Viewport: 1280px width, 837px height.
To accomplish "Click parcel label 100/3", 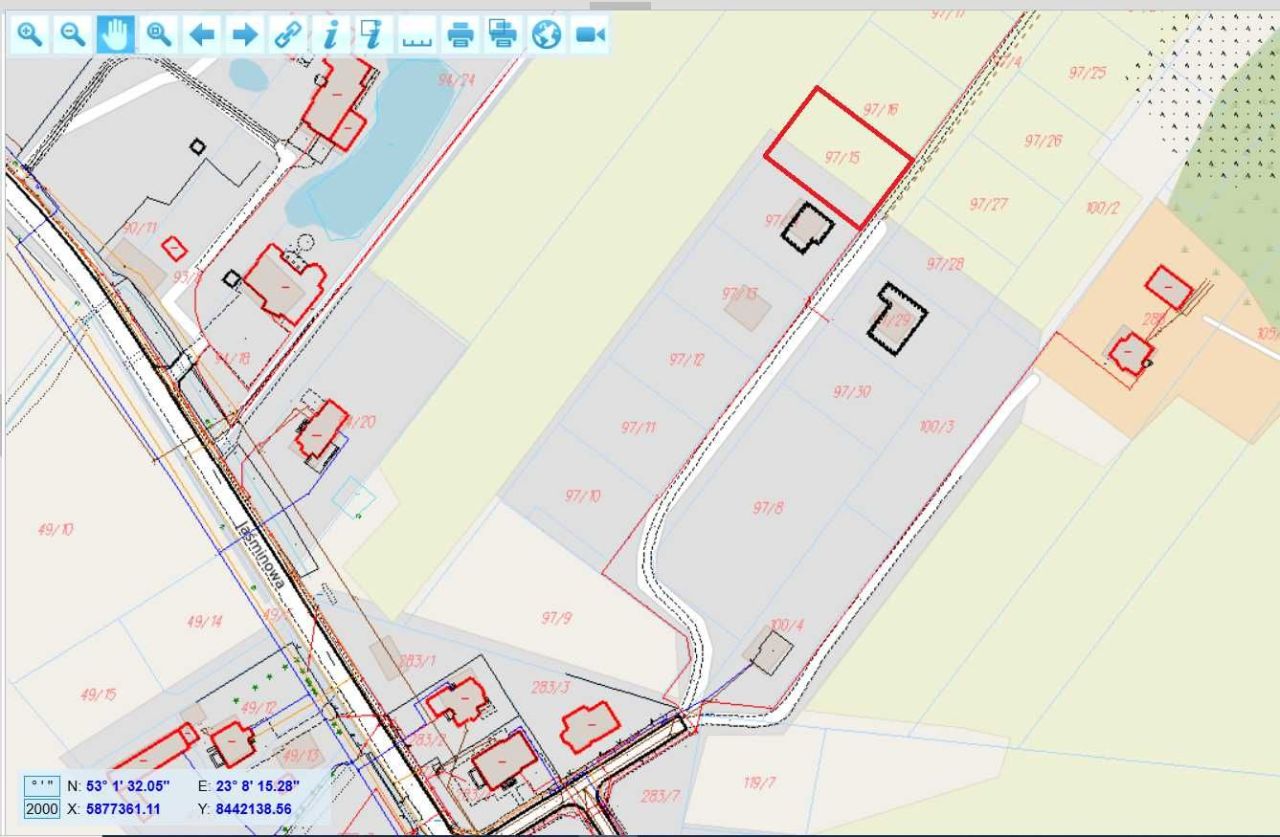I will pos(937,427).
